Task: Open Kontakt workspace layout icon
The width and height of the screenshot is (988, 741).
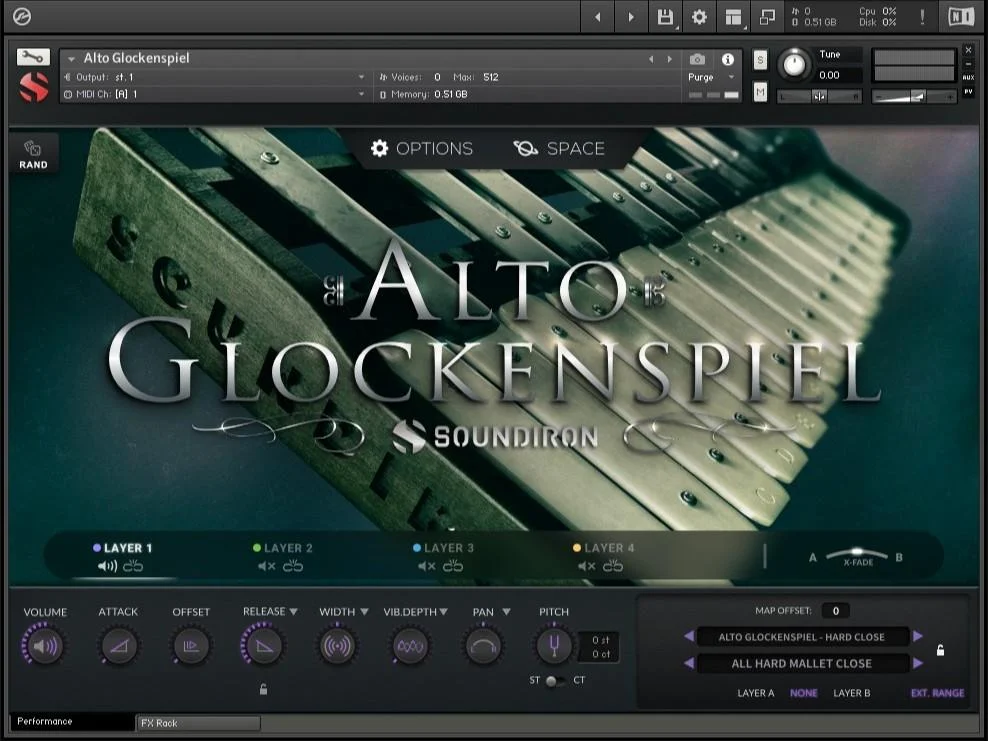Action: point(736,17)
